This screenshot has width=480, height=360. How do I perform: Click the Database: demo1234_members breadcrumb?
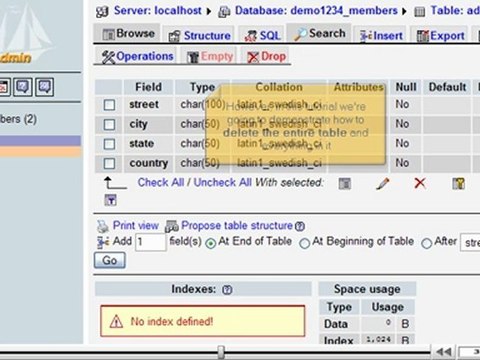(316, 11)
